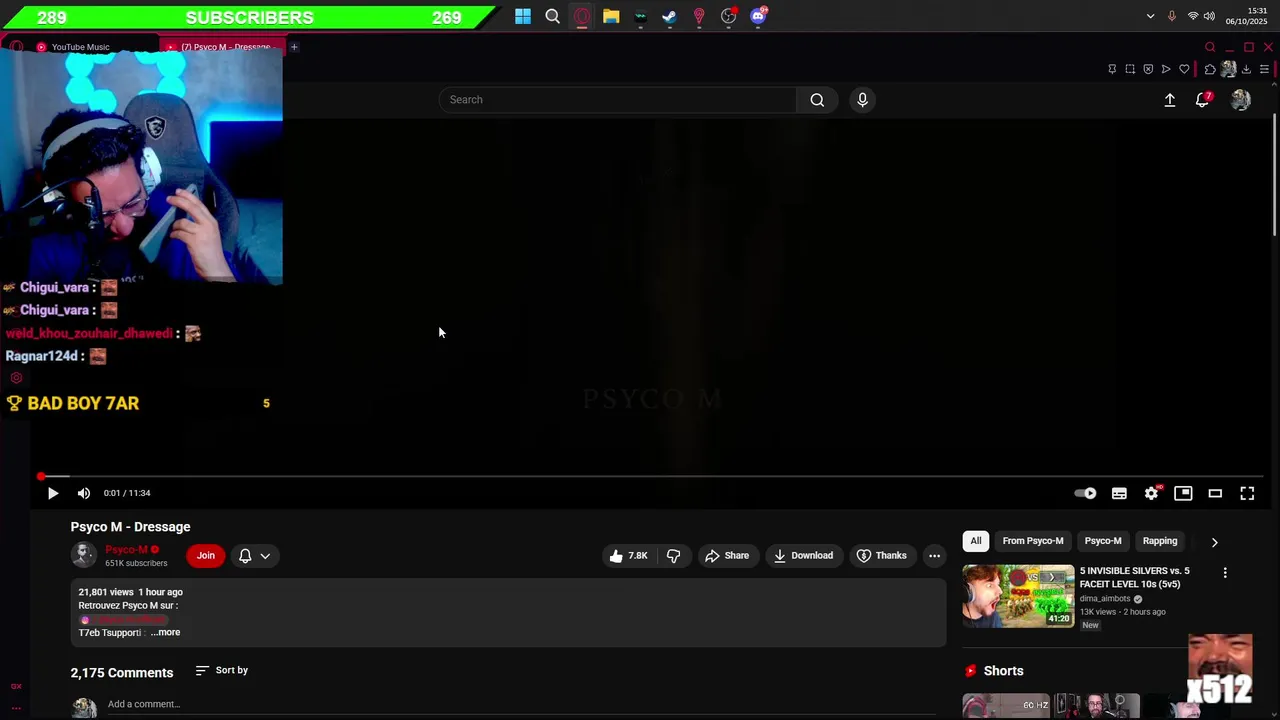The height and width of the screenshot is (720, 1280).
Task: Take a snapshot with Opera snapshot tool
Action: point(1130,69)
